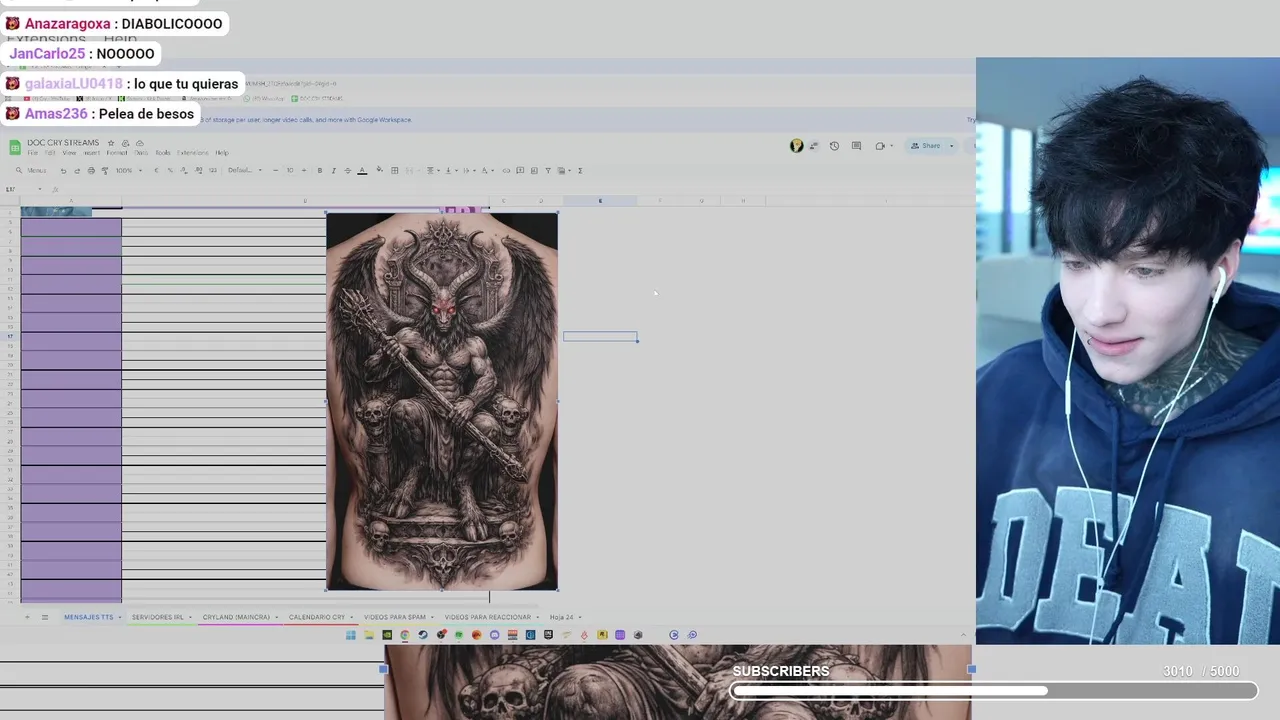
Task: Open the zoom 100% dropdown
Action: point(129,170)
